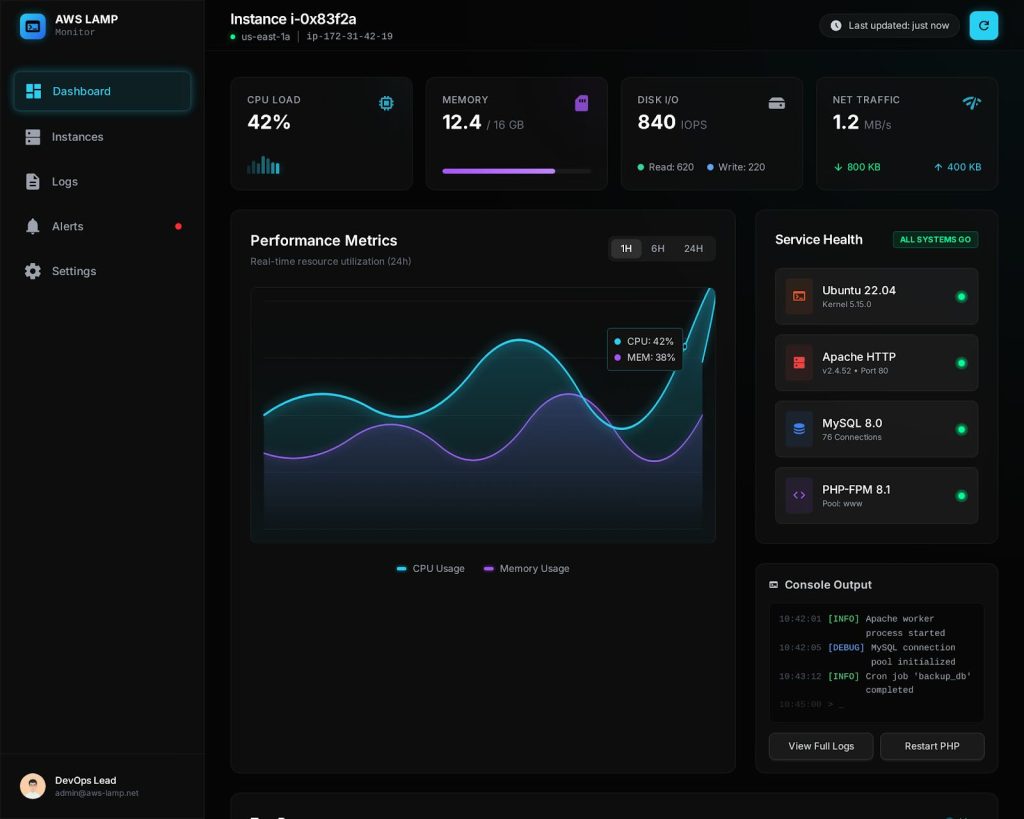
Task: Switch chart to 24H range
Action: click(693, 249)
